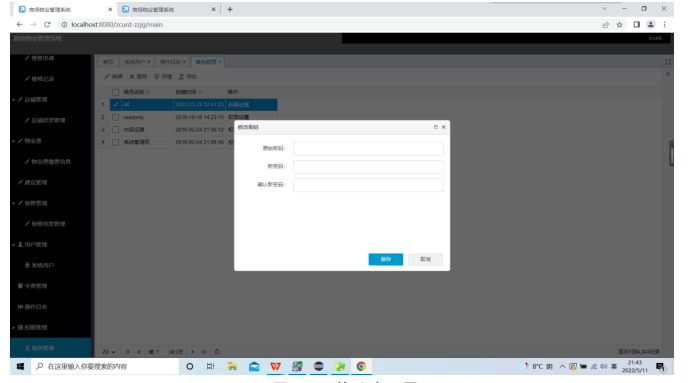Click the browser address bar URL

coord(117,25)
